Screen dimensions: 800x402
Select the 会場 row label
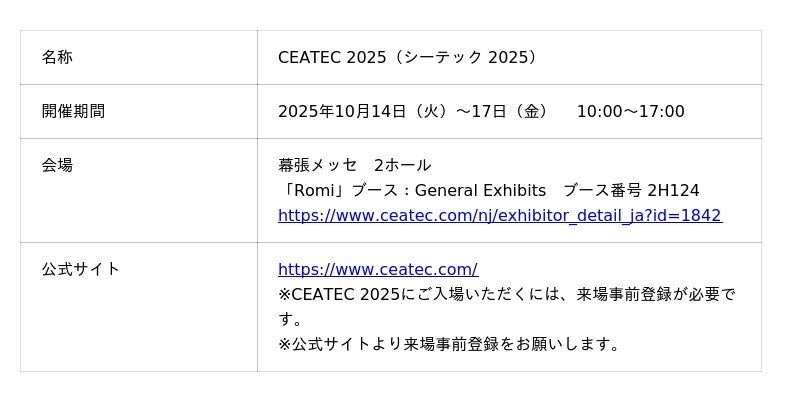pos(57,165)
